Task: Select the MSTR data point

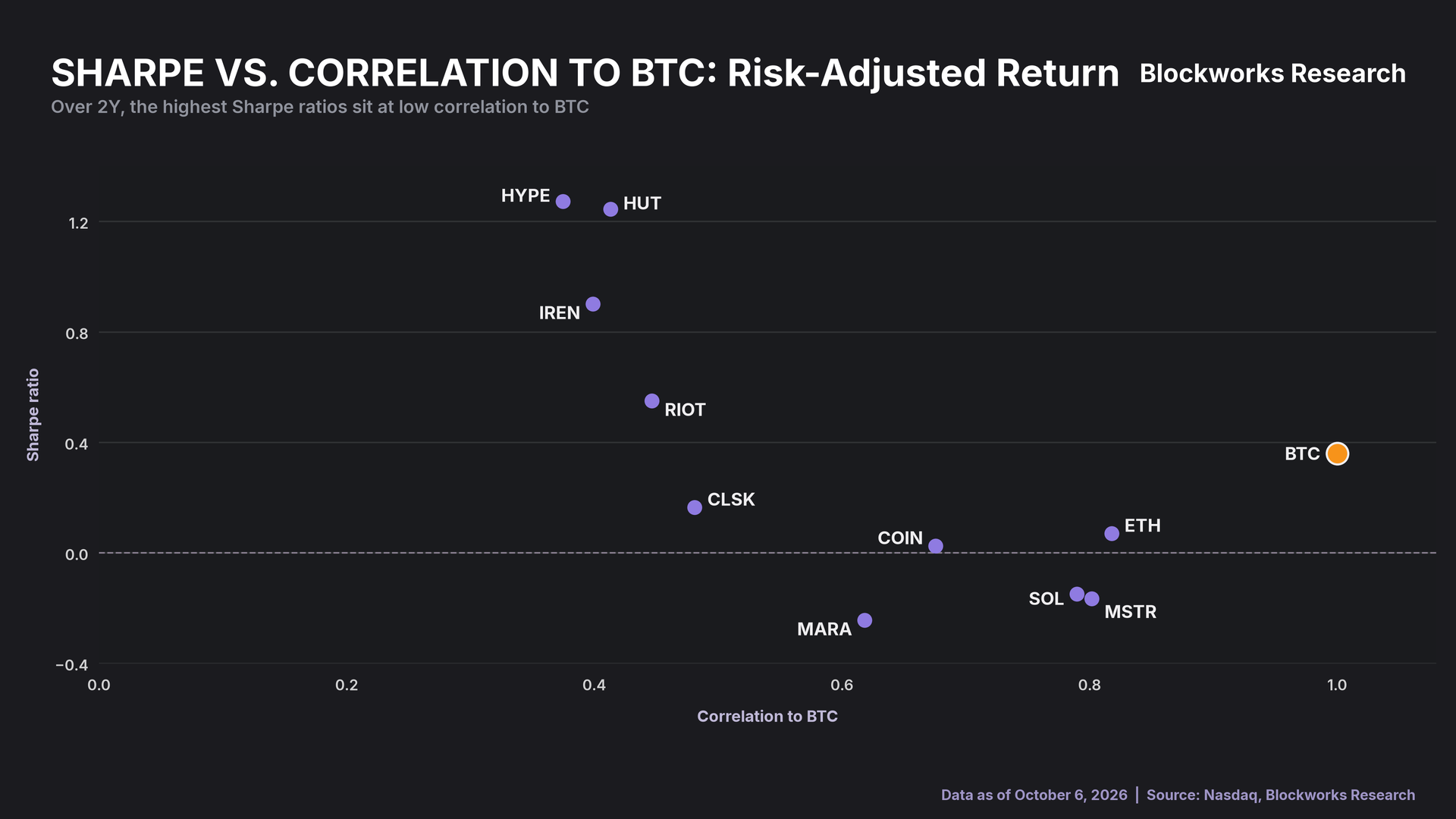Action: [x=1092, y=599]
